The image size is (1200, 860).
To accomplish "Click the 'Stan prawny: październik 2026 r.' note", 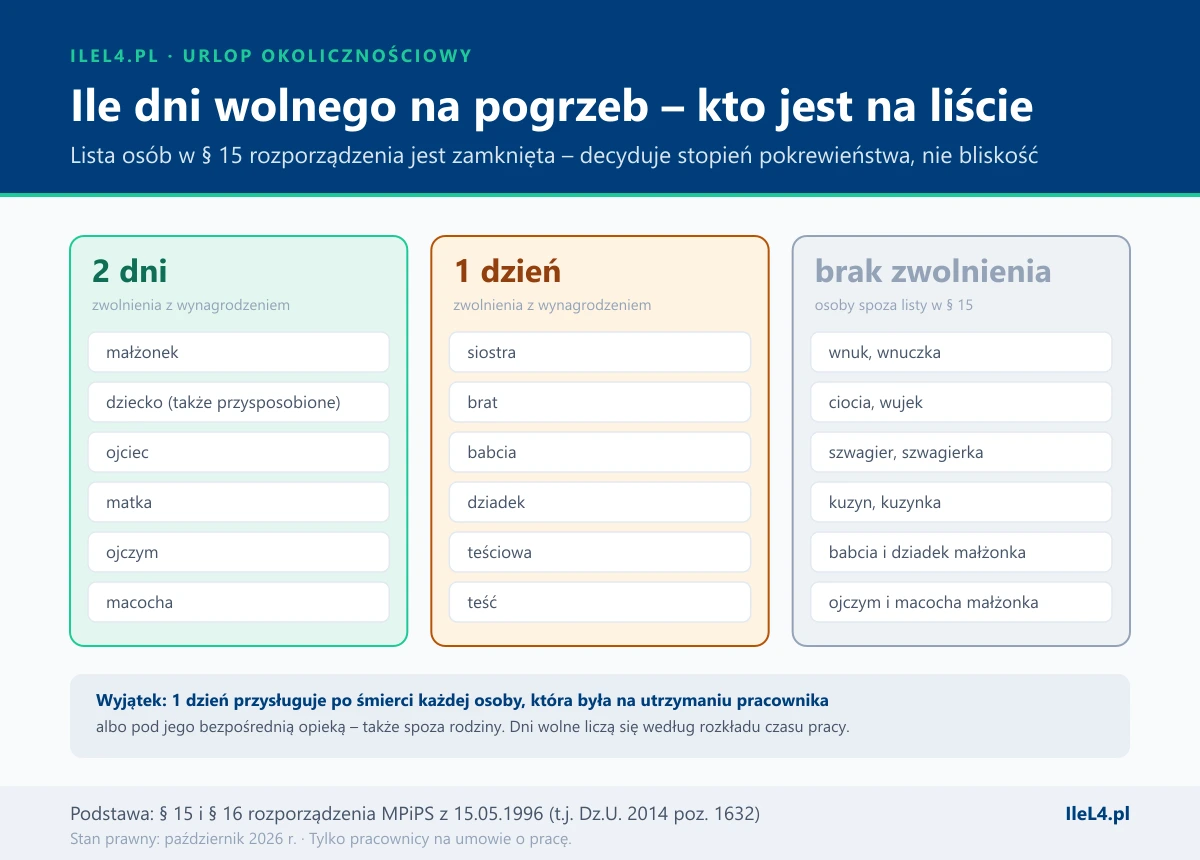I will point(321,839).
